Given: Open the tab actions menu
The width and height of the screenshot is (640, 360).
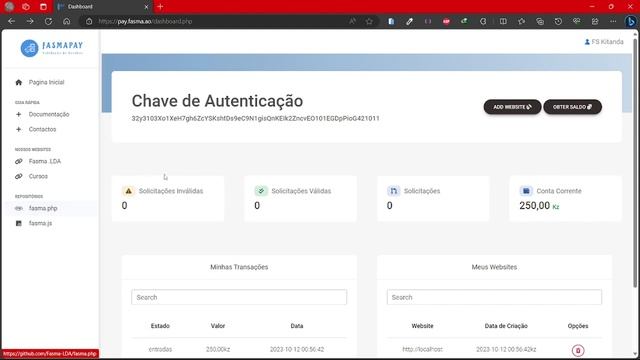Looking at the screenshot, I should tap(43, 7).
